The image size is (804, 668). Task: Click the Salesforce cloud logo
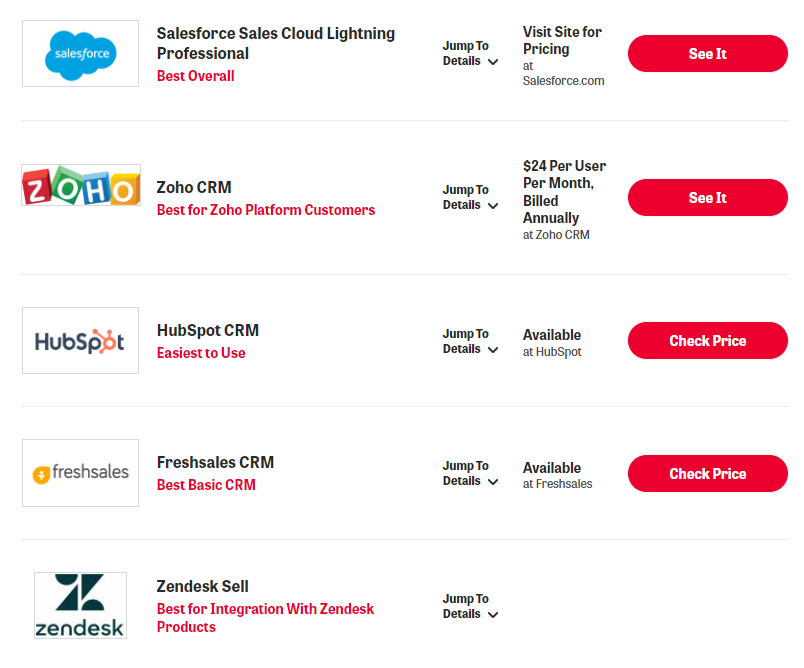pyautogui.click(x=80, y=53)
